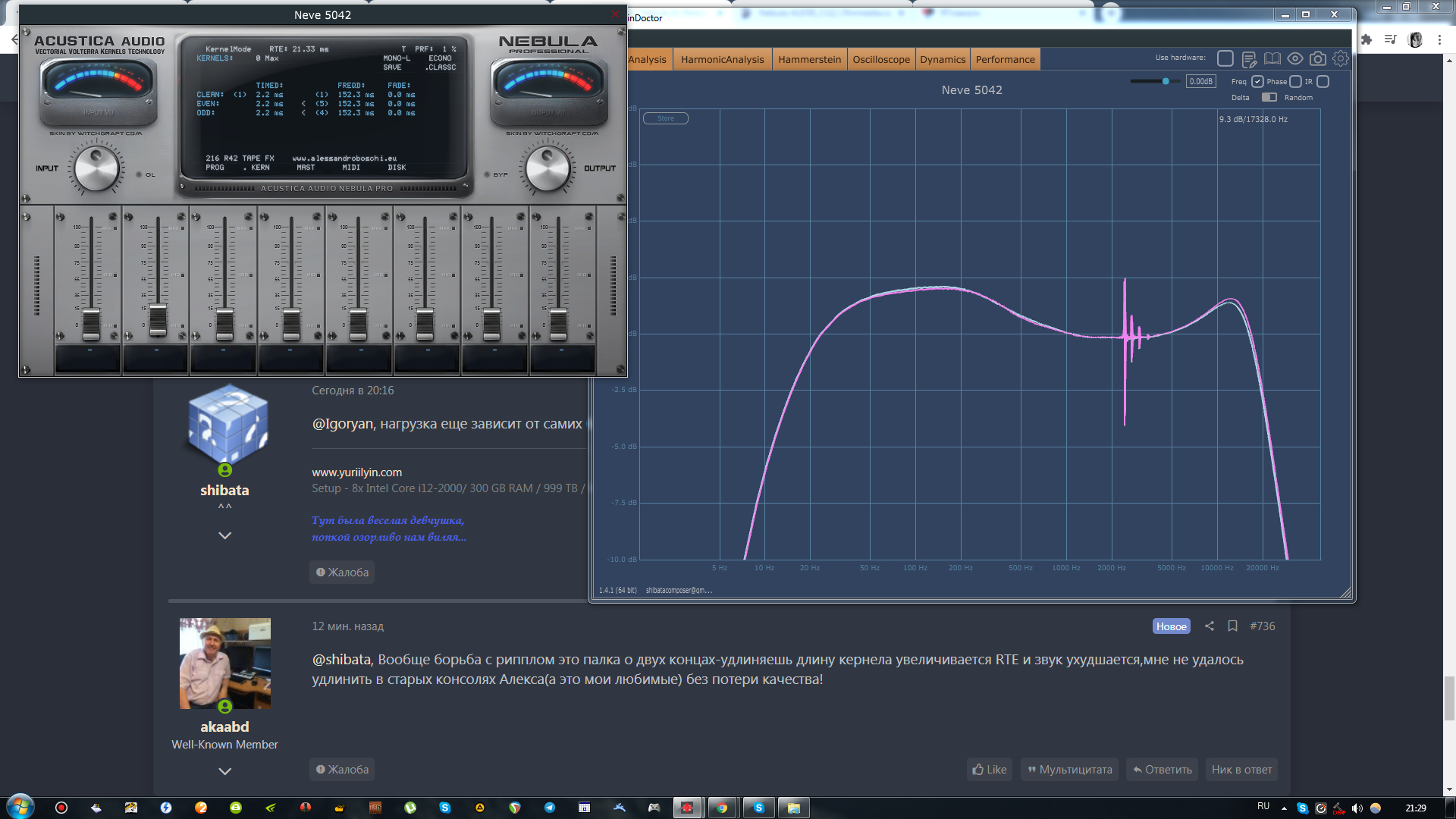Expand shibata user details chevron
1456x819 pixels.
point(224,535)
